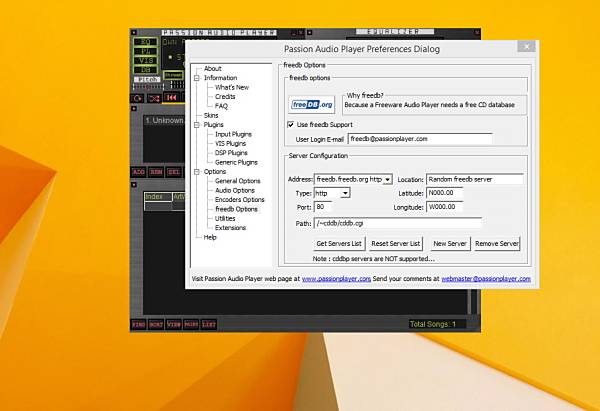Screen dimensions: 600x411
Task: Toggle the playlist via PL button
Action: coord(145,51)
